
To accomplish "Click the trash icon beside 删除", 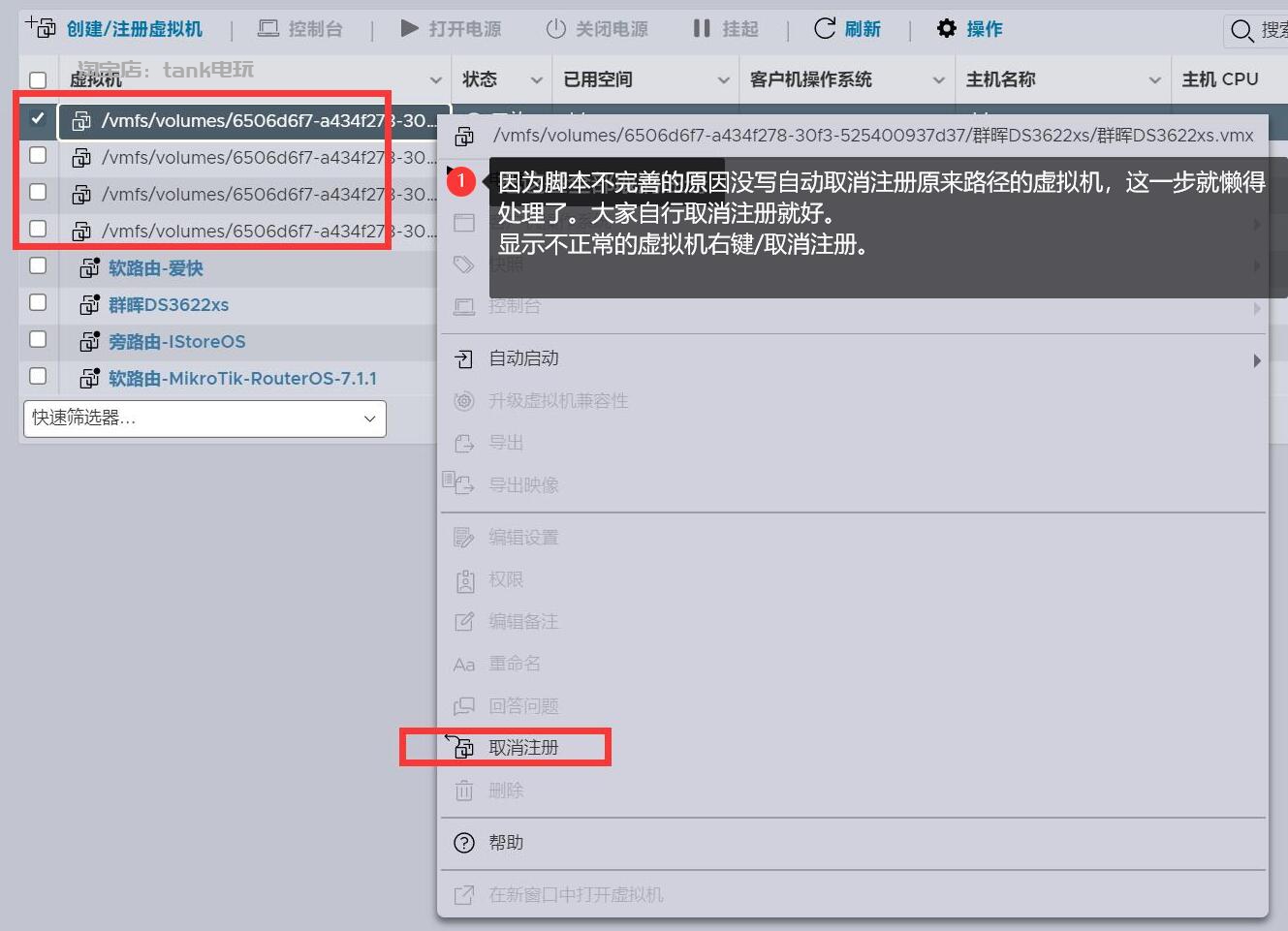I will point(464,791).
